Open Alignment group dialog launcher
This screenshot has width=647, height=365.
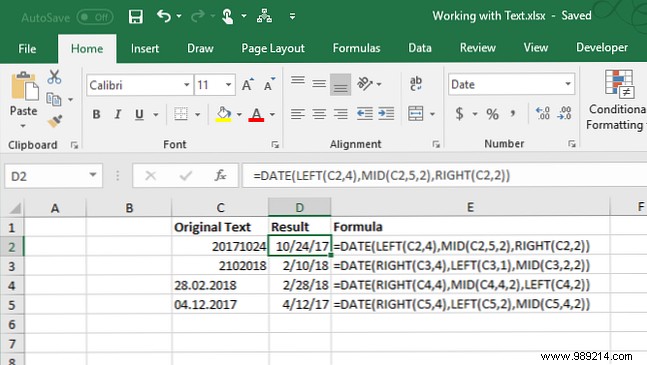click(x=436, y=144)
